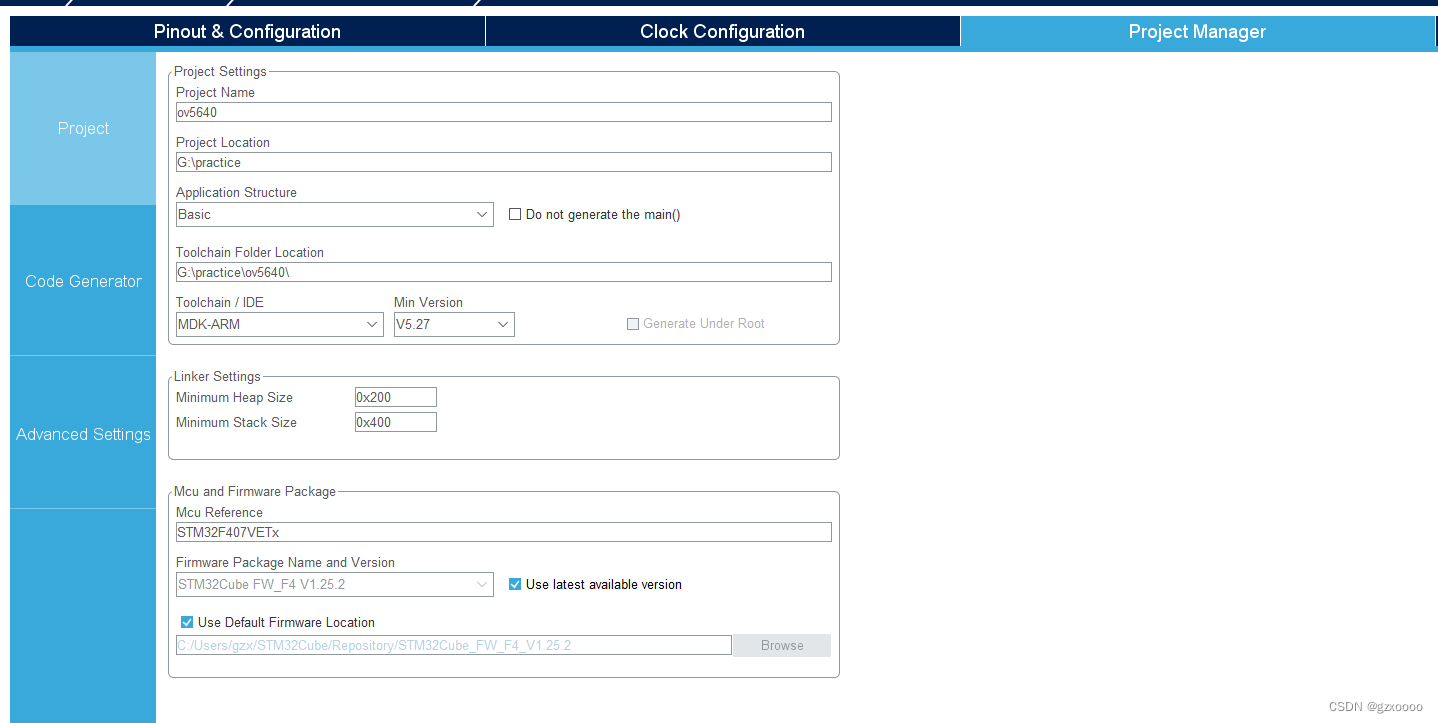
Task: Uncheck Use latest available version
Action: tap(515, 584)
